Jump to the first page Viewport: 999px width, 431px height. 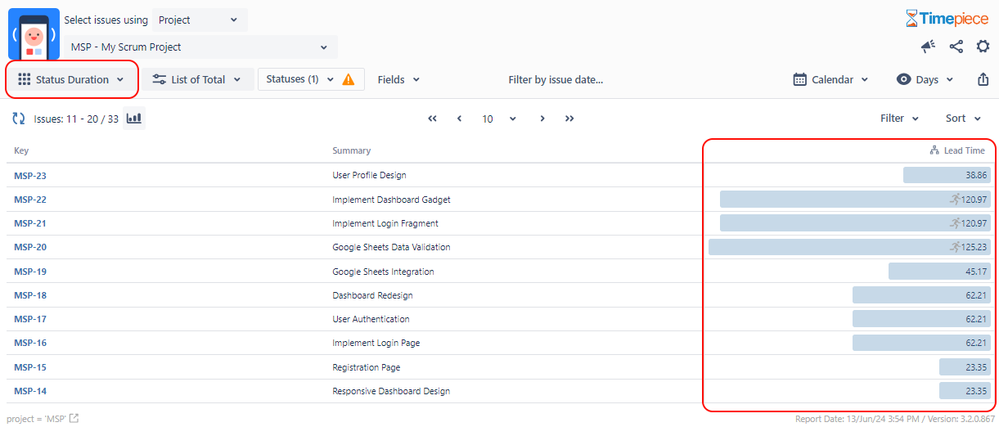click(x=433, y=119)
